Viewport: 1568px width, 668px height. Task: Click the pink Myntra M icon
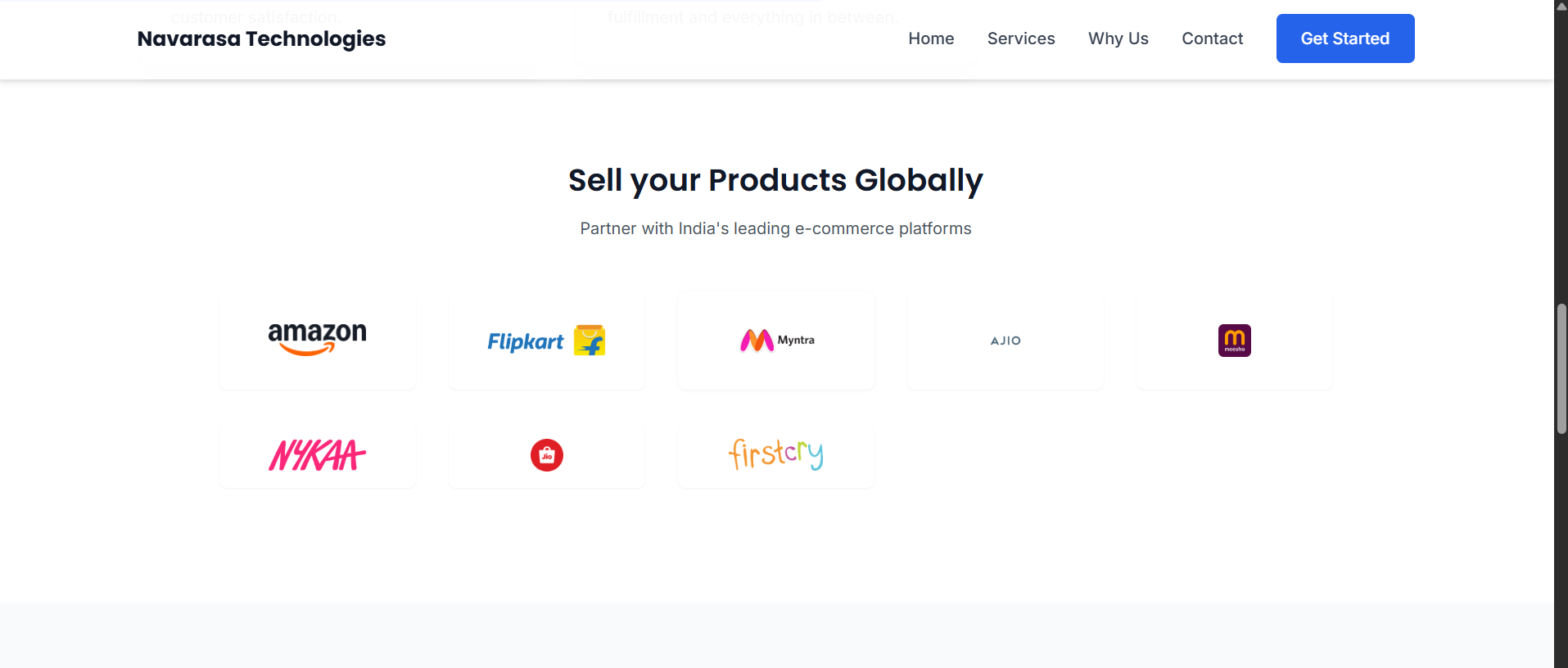(x=757, y=341)
